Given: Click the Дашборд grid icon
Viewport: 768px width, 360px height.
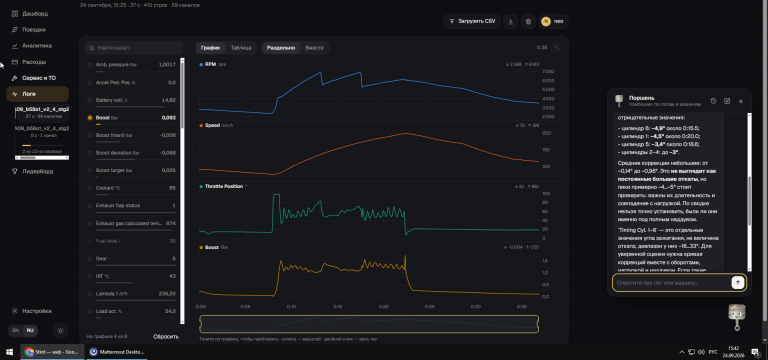Looking at the screenshot, I should pyautogui.click(x=15, y=14).
